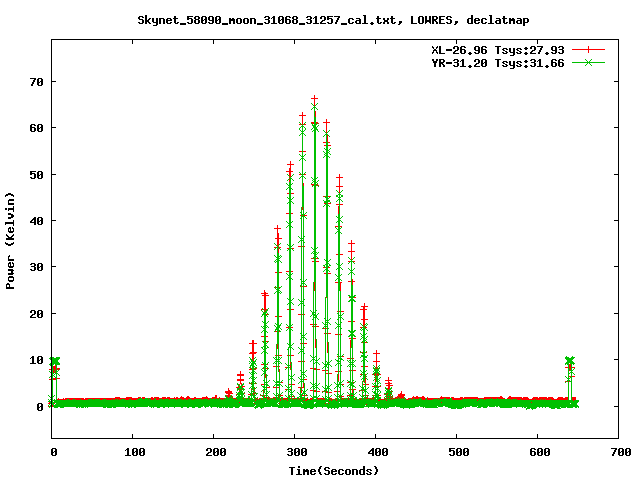Click the y-axis tick label 60
The height and width of the screenshot is (480, 640).
pos(36,128)
